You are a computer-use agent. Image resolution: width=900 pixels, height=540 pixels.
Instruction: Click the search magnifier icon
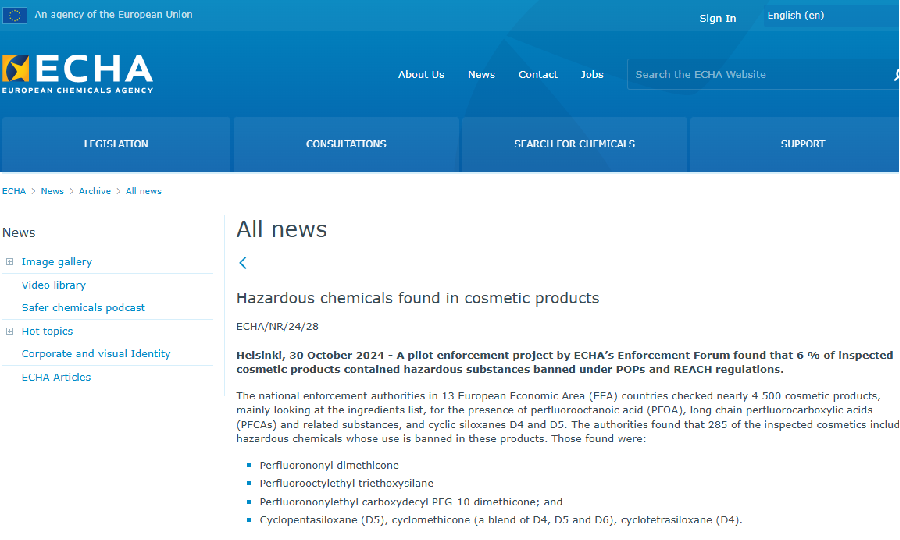896,75
